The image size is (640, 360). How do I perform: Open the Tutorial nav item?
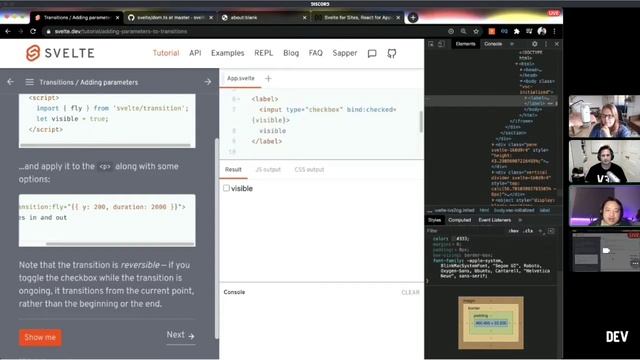click(x=166, y=53)
